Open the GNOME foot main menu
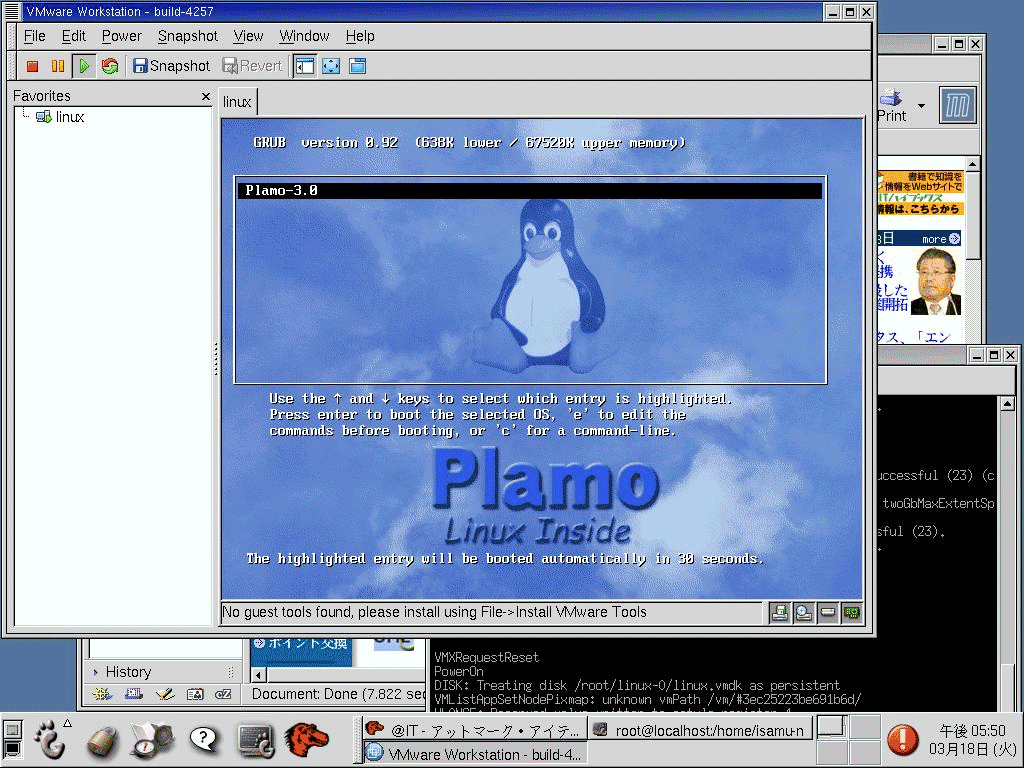The image size is (1024, 768). [x=50, y=740]
